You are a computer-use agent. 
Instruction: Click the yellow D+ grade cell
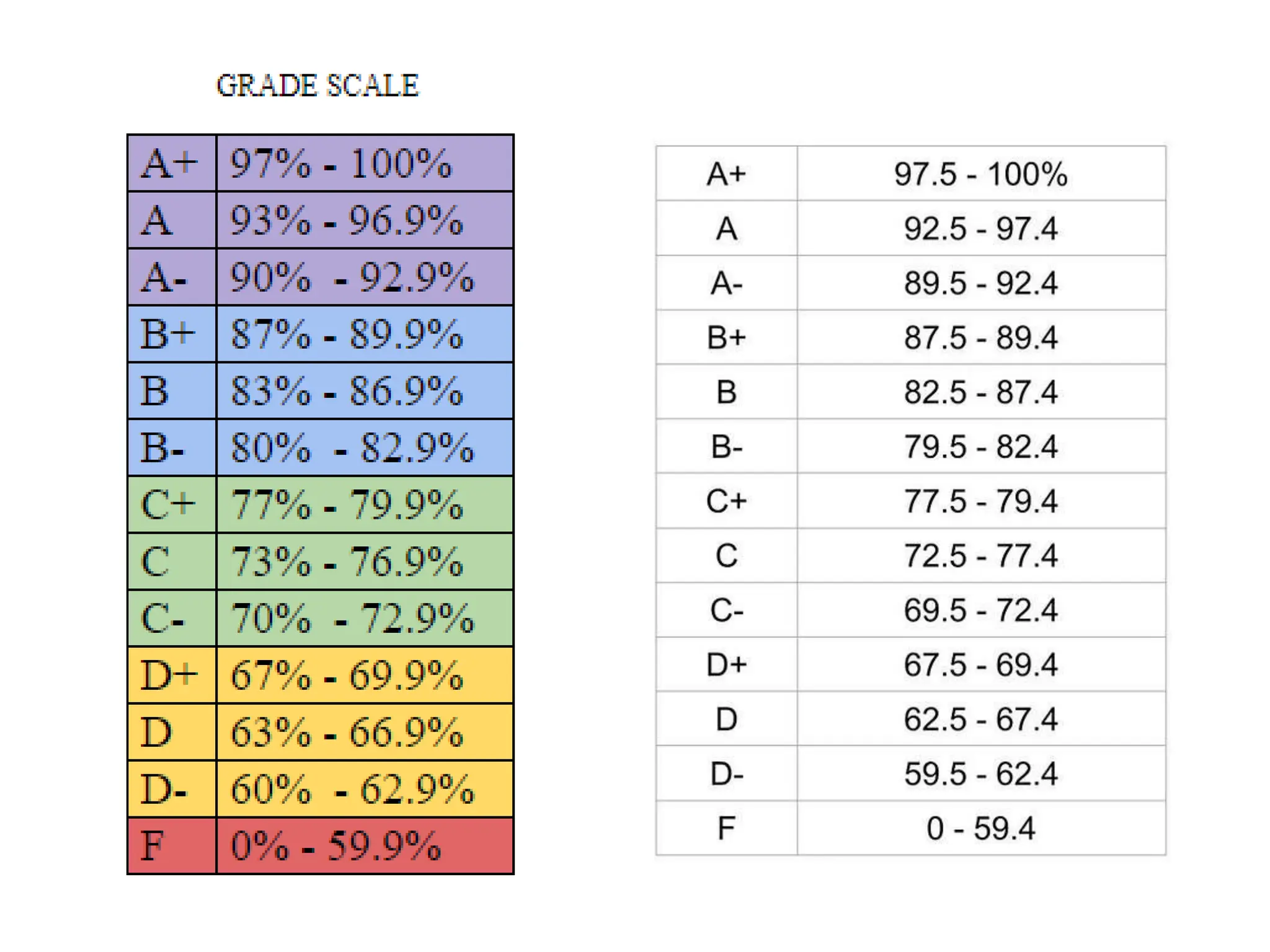[x=172, y=675]
